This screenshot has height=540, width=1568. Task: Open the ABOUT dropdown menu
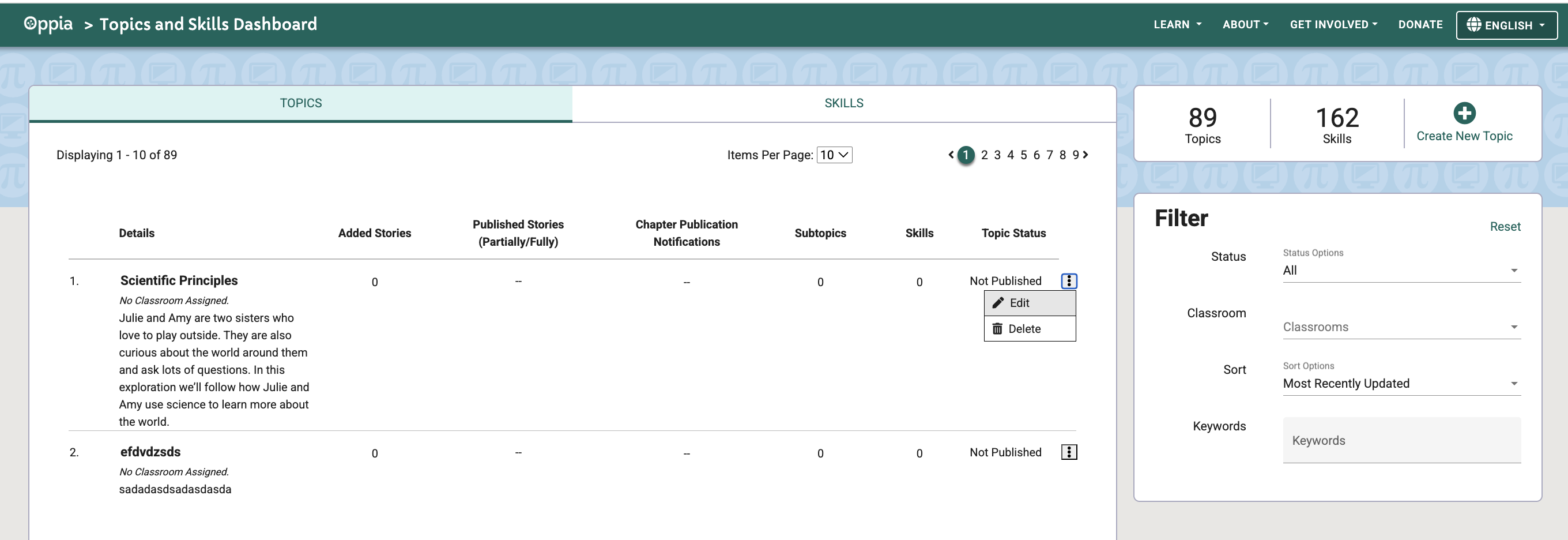point(1245,25)
